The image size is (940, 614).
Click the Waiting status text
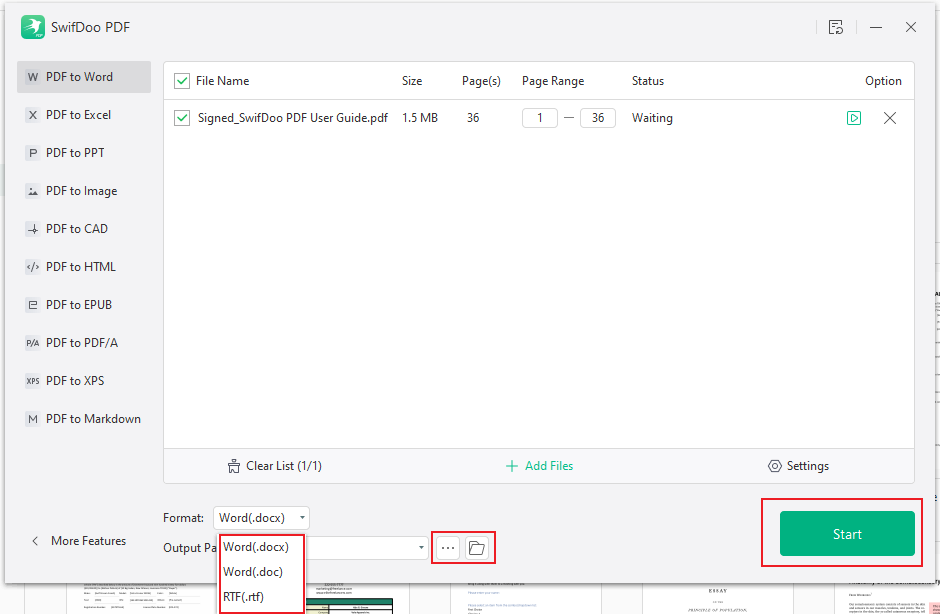652,118
